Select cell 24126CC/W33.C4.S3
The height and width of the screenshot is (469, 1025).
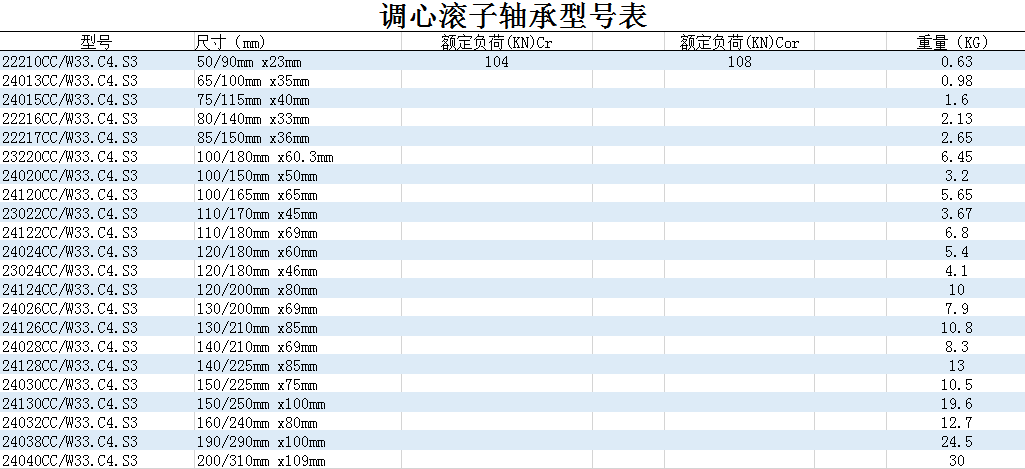tap(70, 328)
